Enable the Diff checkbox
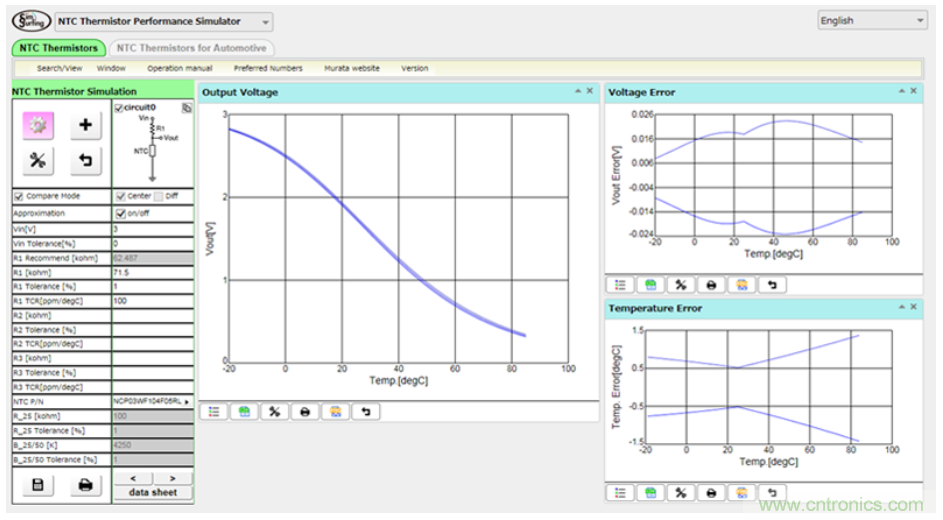The image size is (943, 520). pyautogui.click(x=159, y=196)
